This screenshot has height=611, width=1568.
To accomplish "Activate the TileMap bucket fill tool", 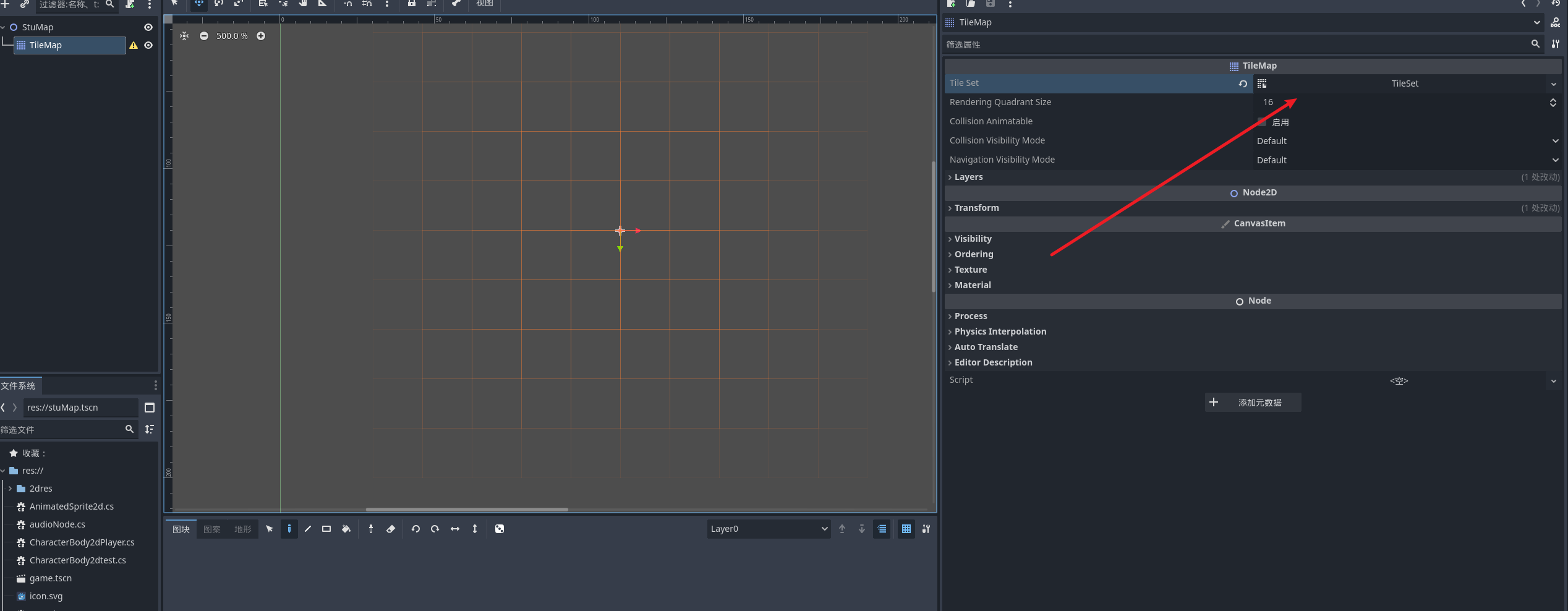I will (x=346, y=529).
